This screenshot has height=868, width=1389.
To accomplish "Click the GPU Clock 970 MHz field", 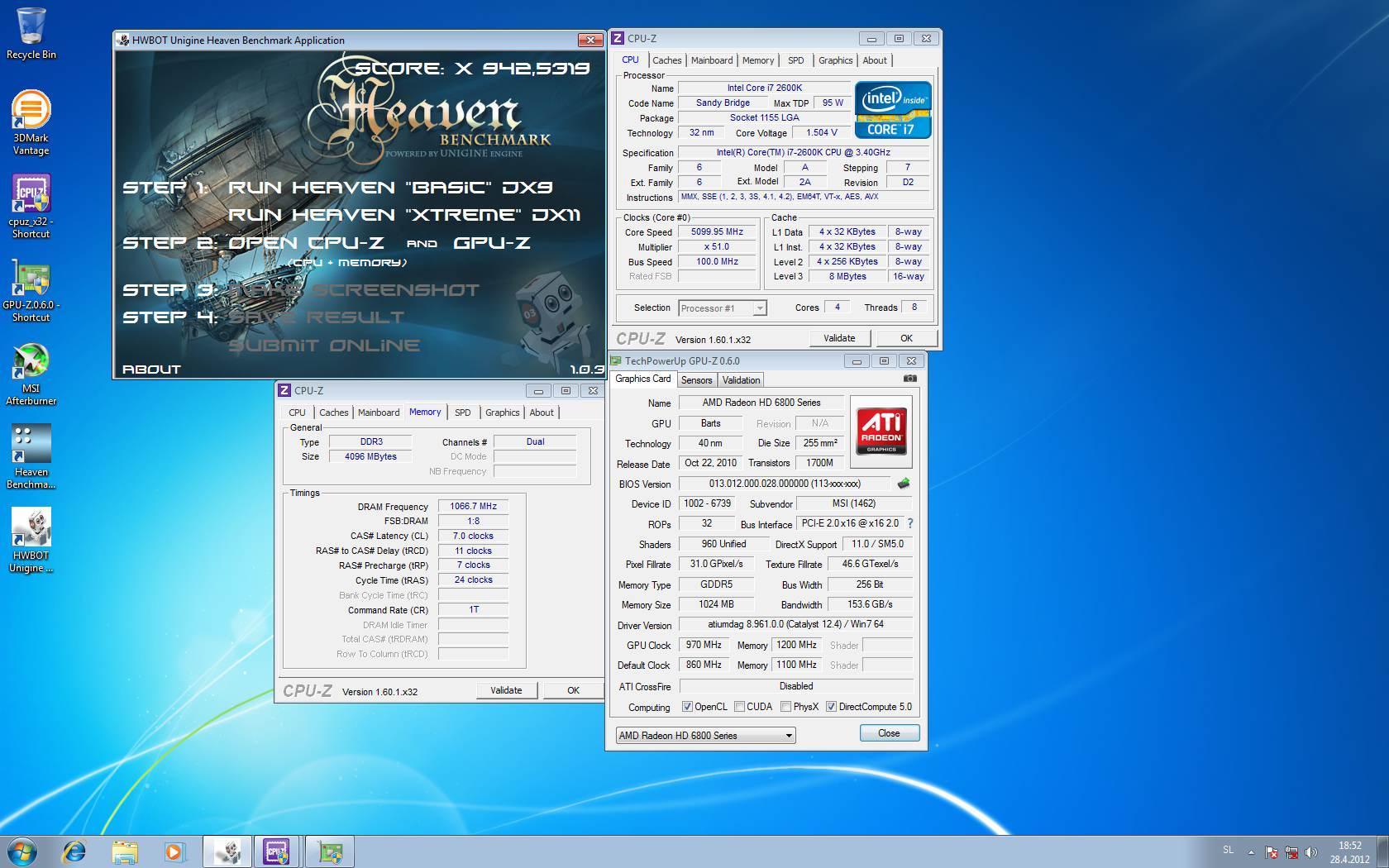I will pyautogui.click(x=704, y=645).
